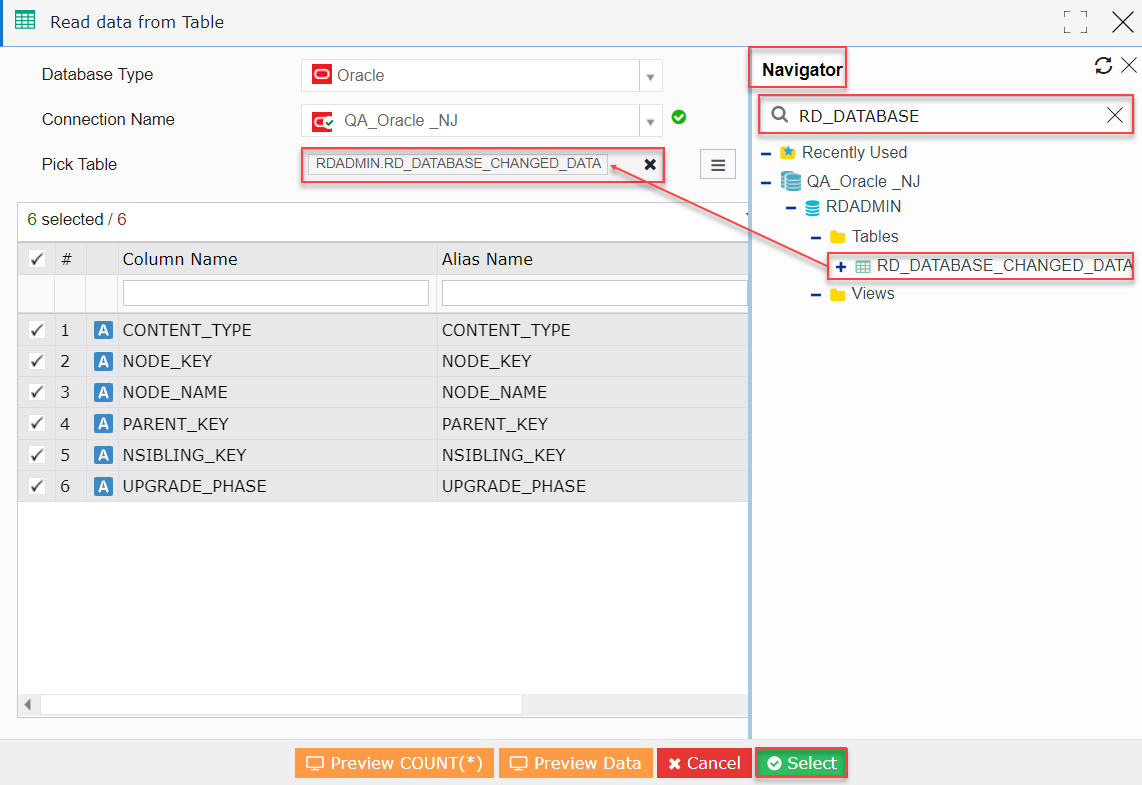Open the table options hamburger icon

click(x=718, y=164)
